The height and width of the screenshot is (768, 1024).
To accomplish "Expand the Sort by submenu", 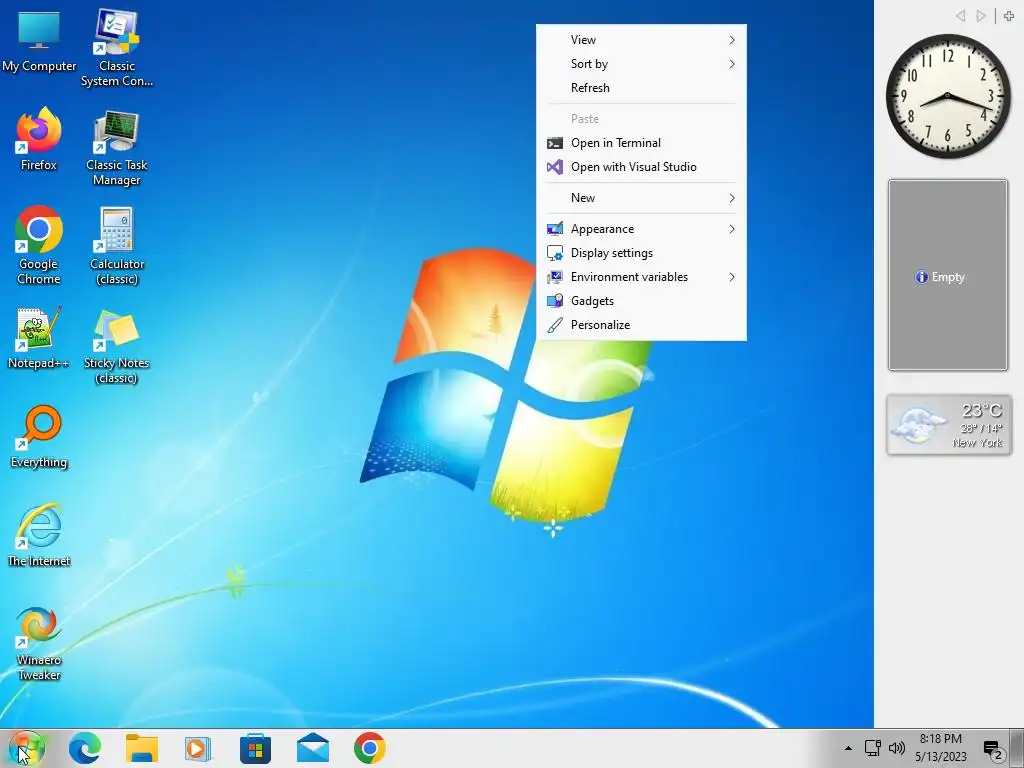I will pos(641,64).
